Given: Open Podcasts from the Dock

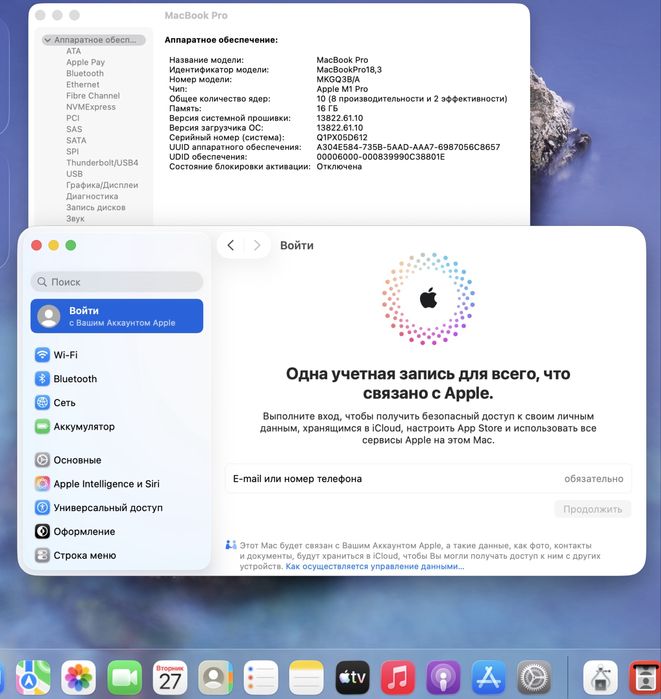Looking at the screenshot, I should [443, 677].
